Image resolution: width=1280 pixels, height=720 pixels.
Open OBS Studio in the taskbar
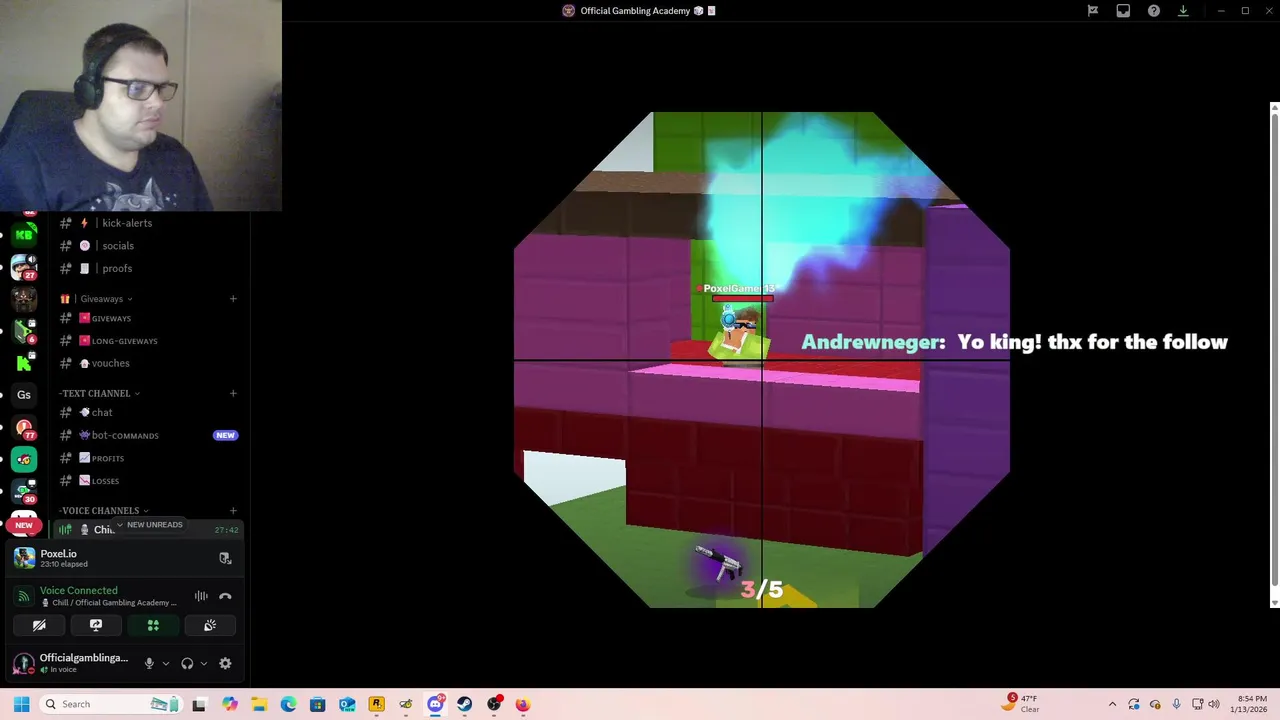tap(493, 704)
